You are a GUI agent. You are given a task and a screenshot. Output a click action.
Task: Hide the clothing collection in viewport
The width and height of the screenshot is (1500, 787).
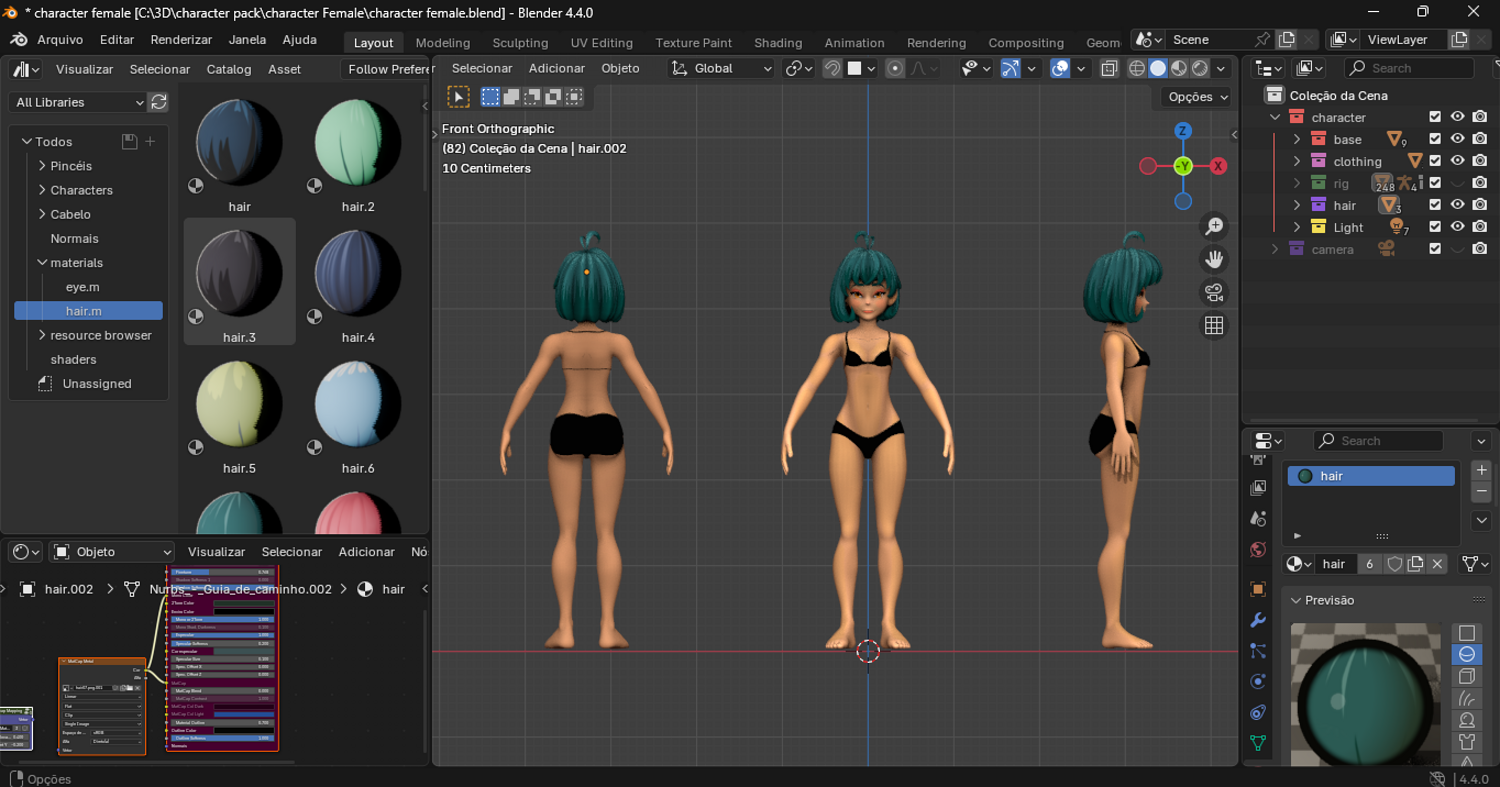(x=1457, y=161)
